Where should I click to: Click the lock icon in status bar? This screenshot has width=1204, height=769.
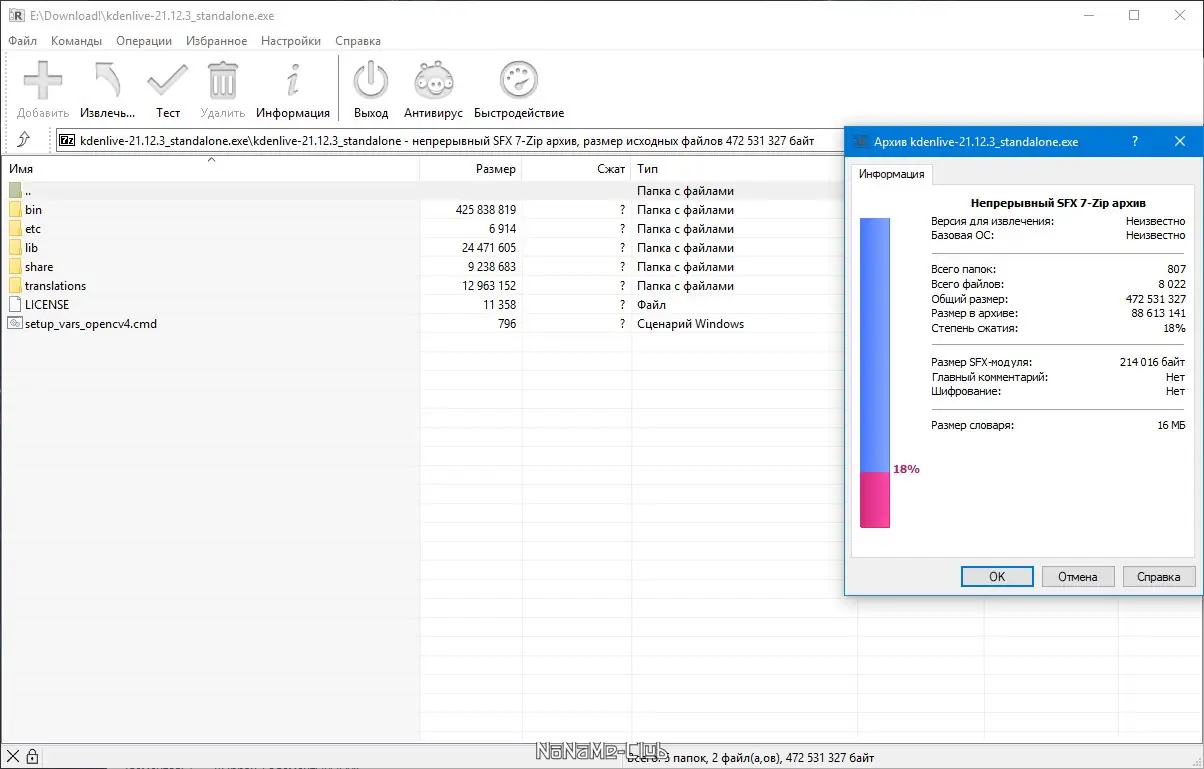tap(32, 756)
